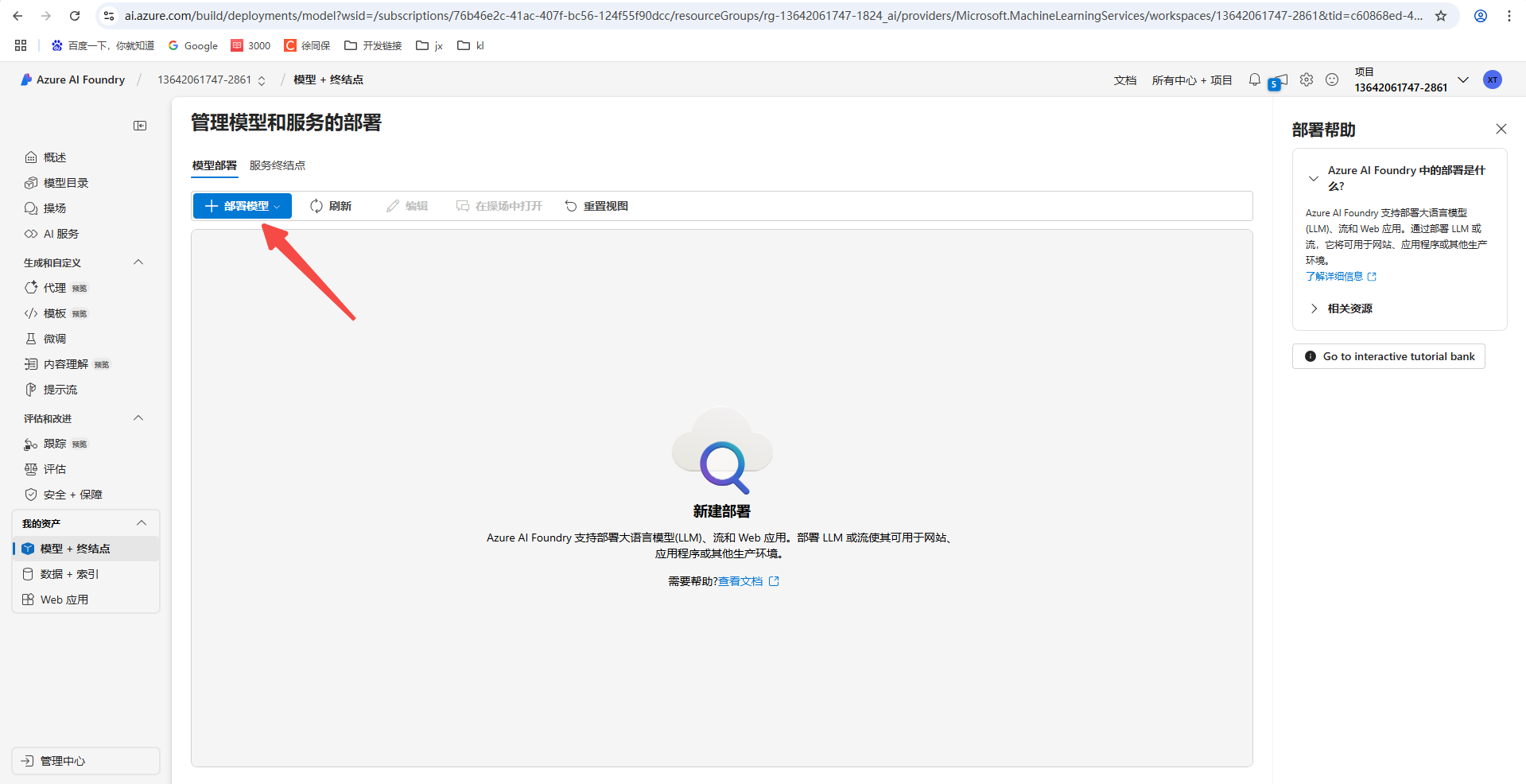
Task: Expand the 项目 dropdown chevron in header
Action: [1463, 80]
